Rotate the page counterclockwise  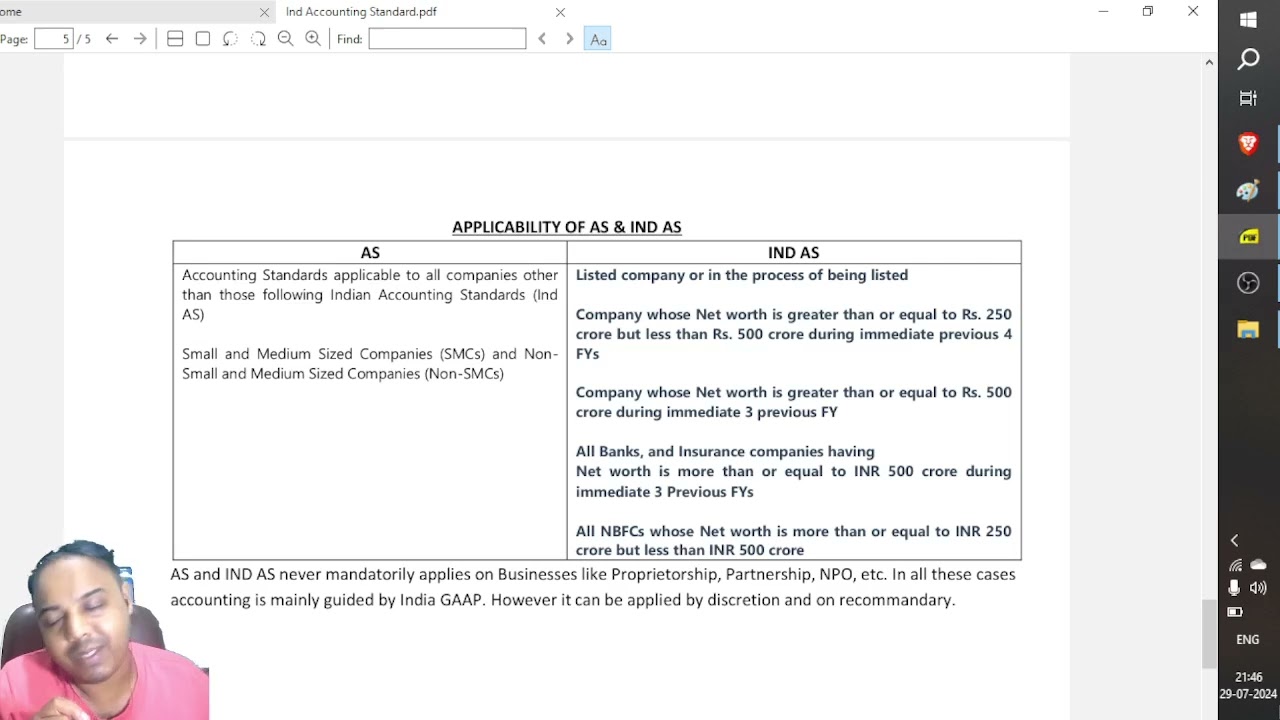click(x=230, y=39)
